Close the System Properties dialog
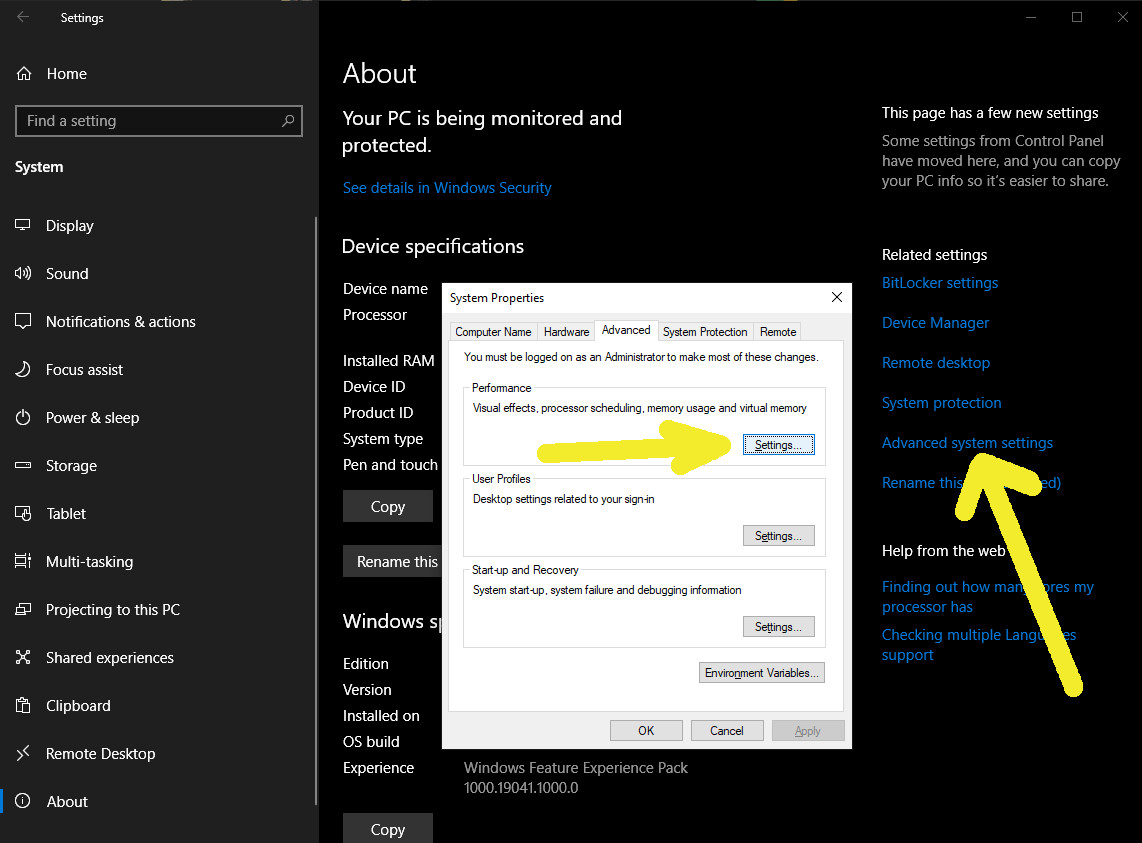The width and height of the screenshot is (1142, 843). (837, 297)
